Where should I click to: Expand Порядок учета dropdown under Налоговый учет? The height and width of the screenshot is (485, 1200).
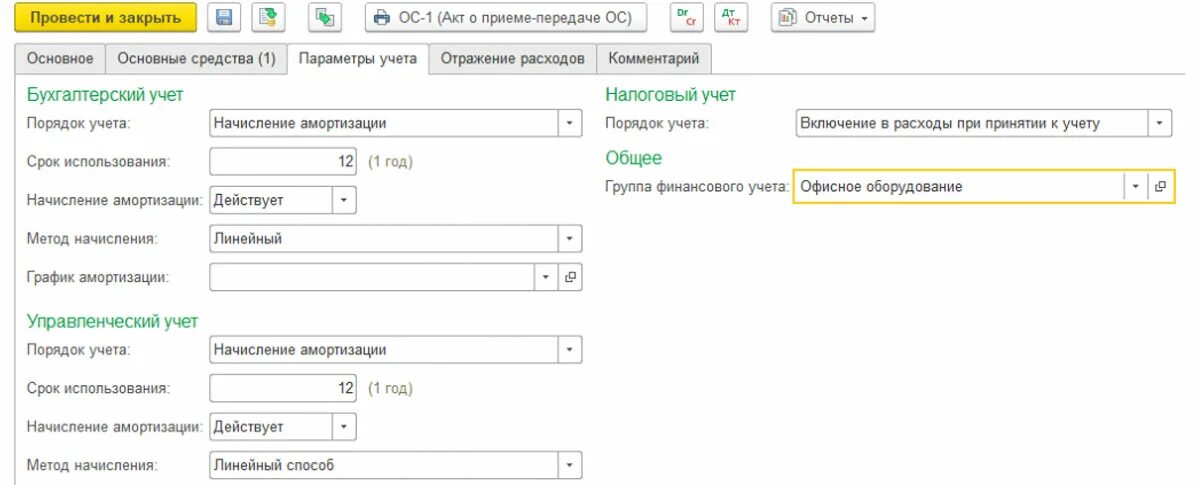1159,124
